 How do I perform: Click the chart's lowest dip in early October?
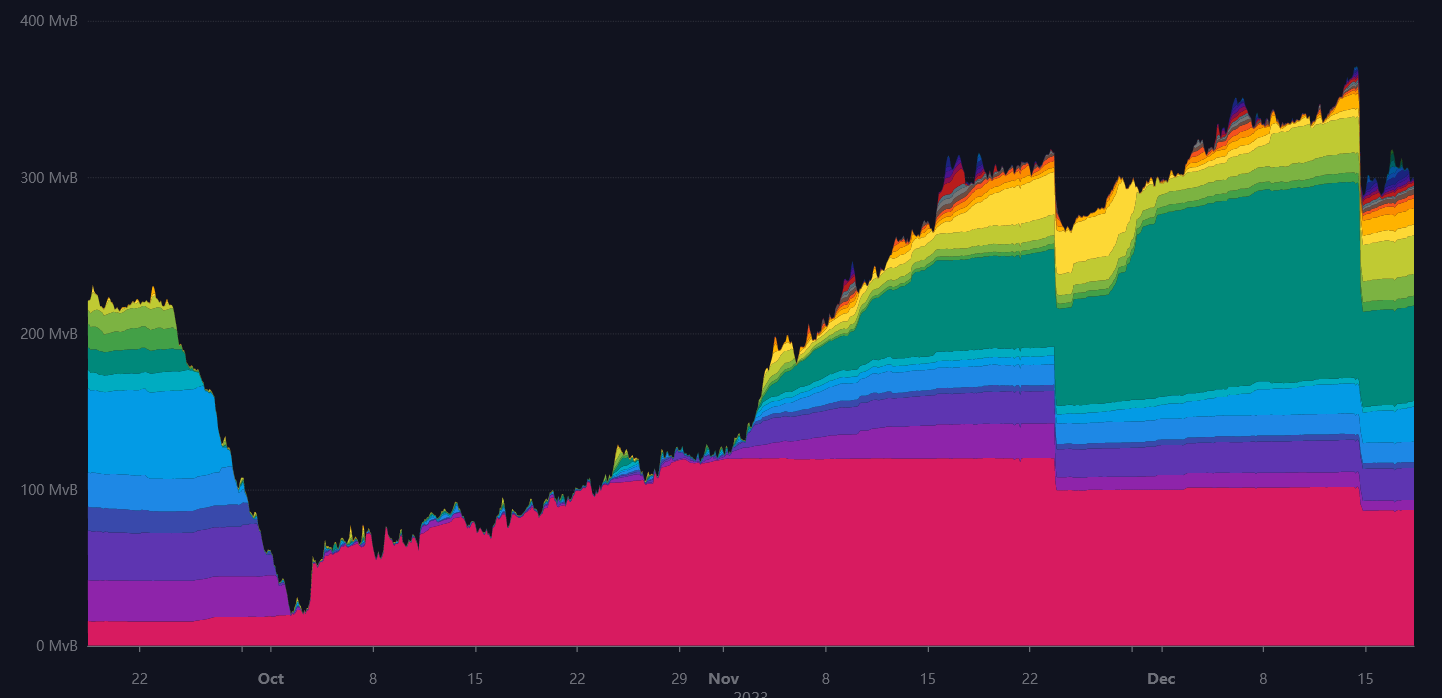pyautogui.click(x=294, y=611)
